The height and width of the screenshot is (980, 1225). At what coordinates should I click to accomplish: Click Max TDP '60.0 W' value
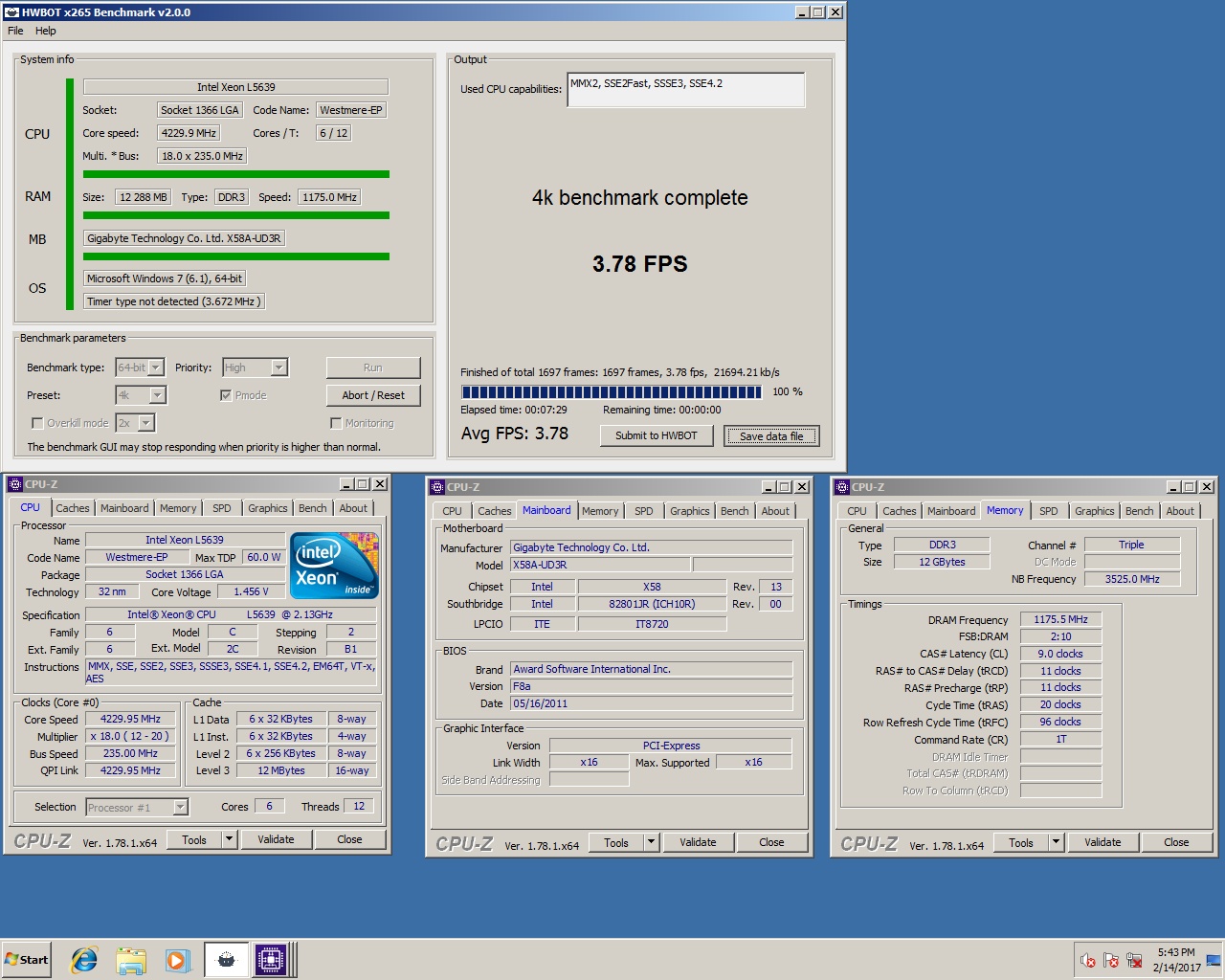coord(263,557)
